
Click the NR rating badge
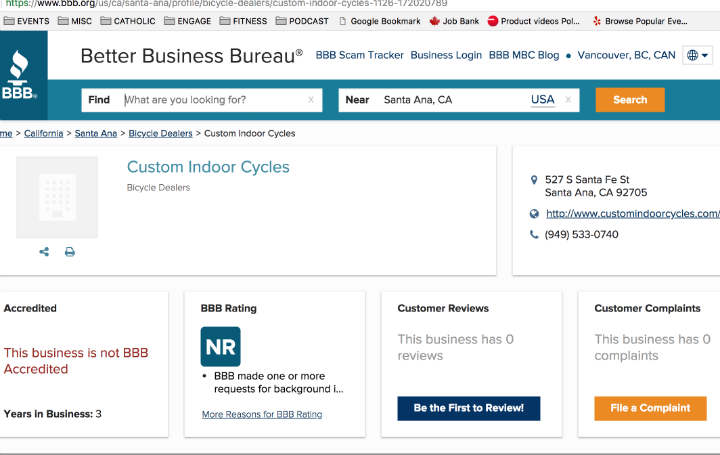pyautogui.click(x=220, y=347)
